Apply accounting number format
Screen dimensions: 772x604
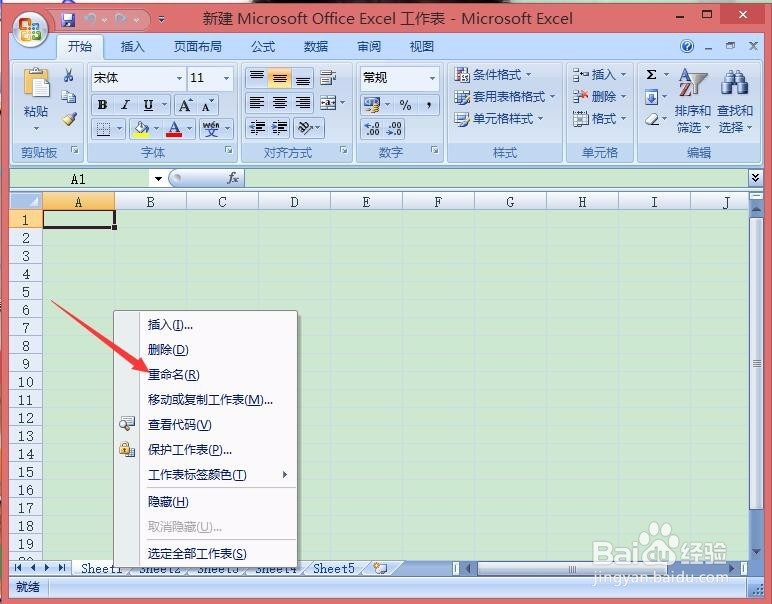pos(372,105)
